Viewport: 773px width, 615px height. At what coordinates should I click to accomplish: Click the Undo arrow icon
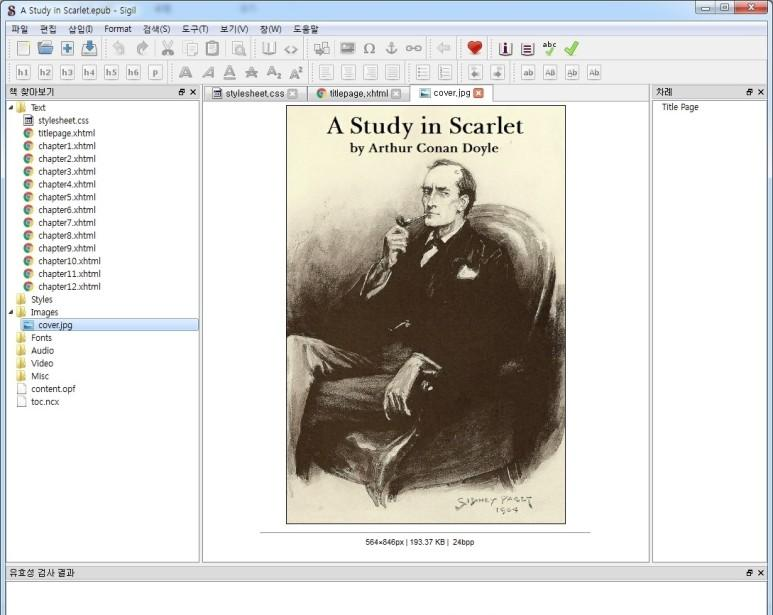pos(118,48)
